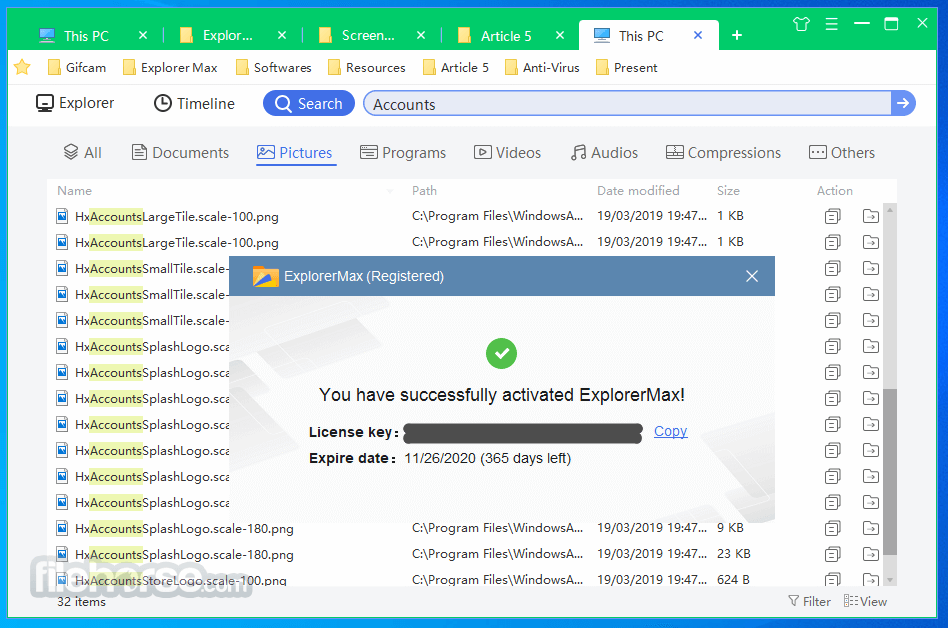Image resolution: width=948 pixels, height=628 pixels.
Task: Close the Explor... tab
Action: (x=282, y=36)
